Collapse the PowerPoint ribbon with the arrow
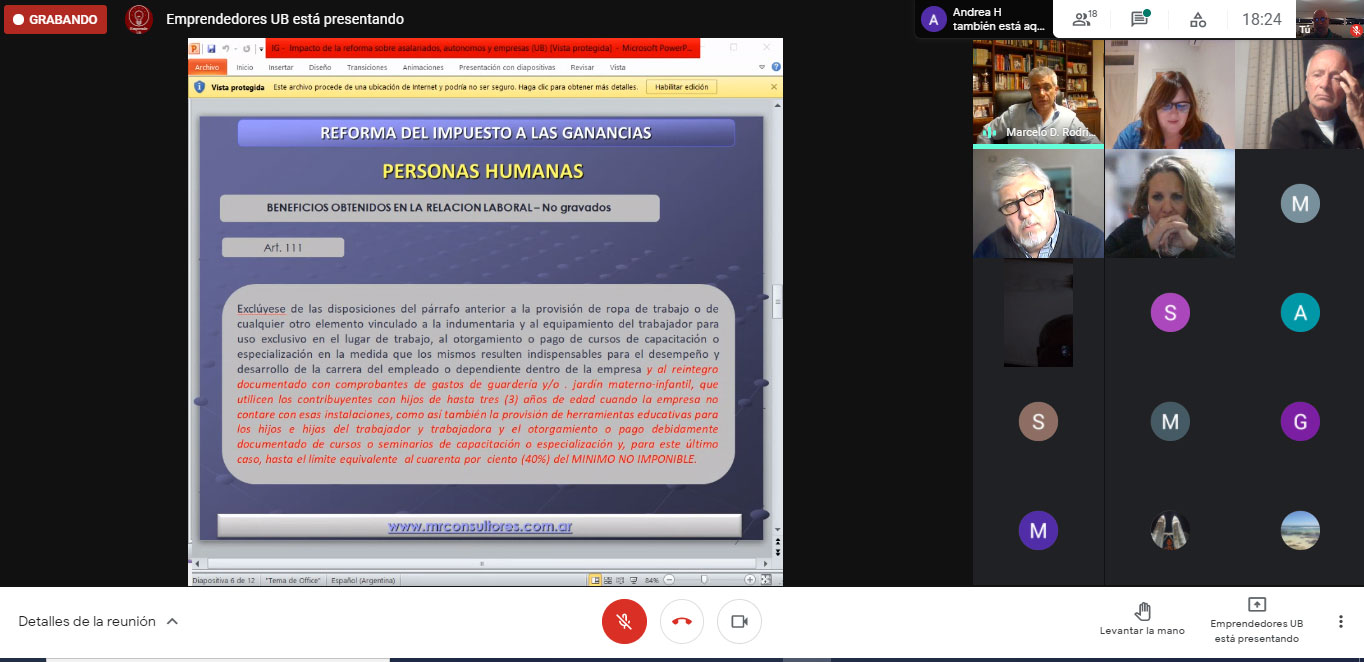The image size is (1364, 662). [762, 67]
